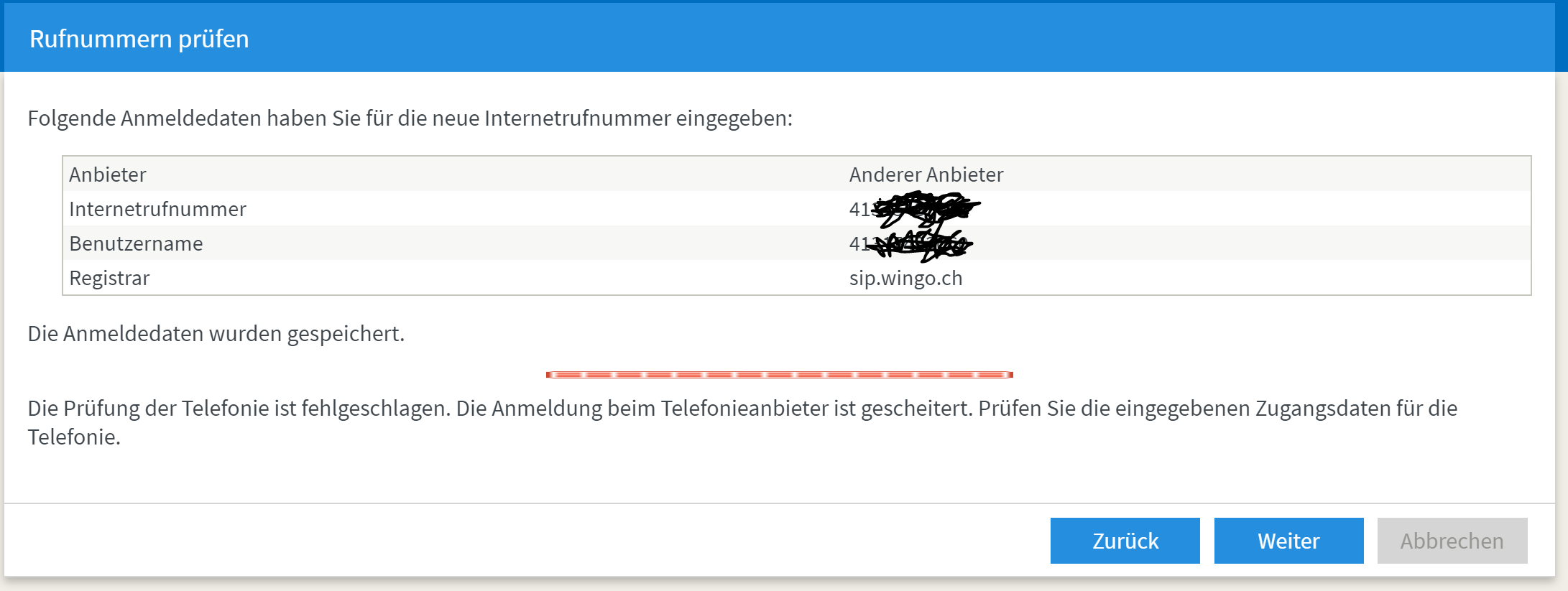
Task: Click 'Die Prüfung der Telefonie ist fehlgeschlagen'
Action: click(239, 409)
